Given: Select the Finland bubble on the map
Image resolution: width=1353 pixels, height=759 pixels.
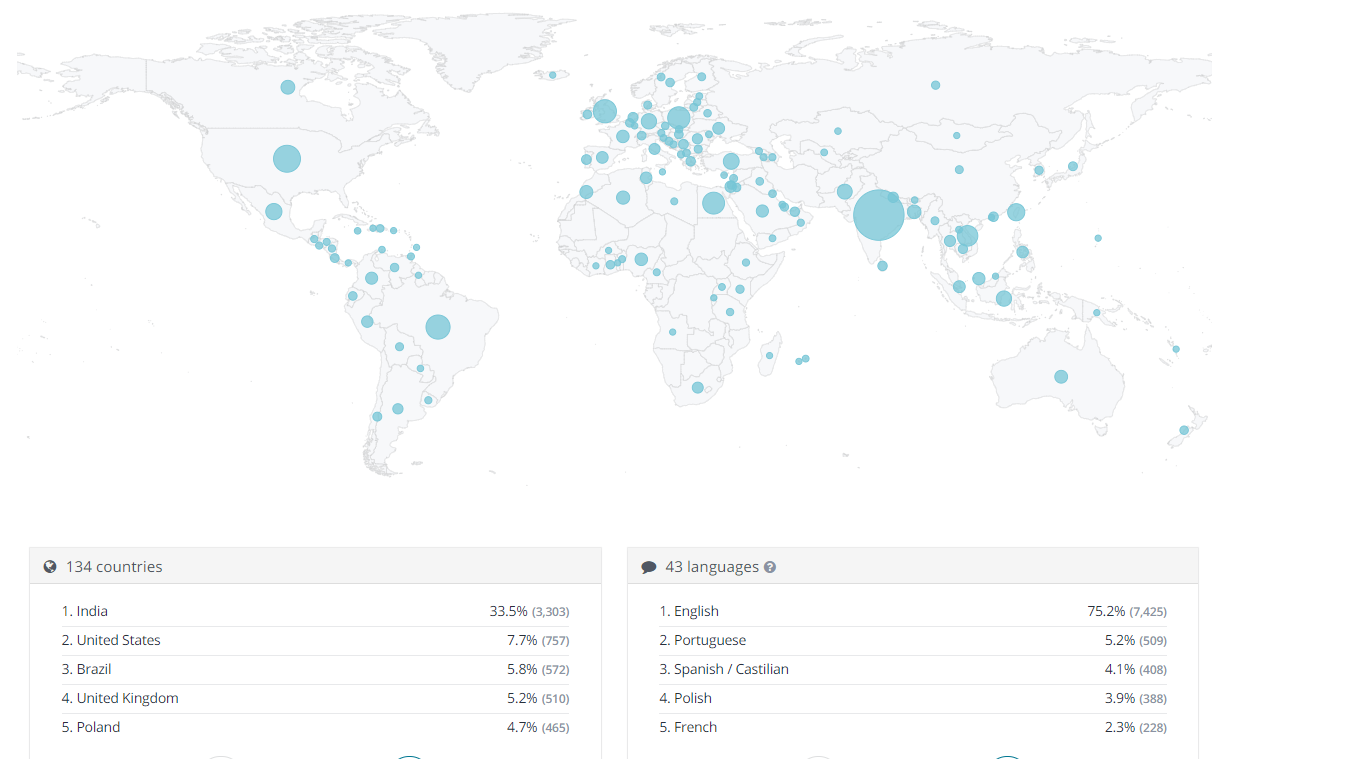Looking at the screenshot, I should pyautogui.click(x=702, y=76).
